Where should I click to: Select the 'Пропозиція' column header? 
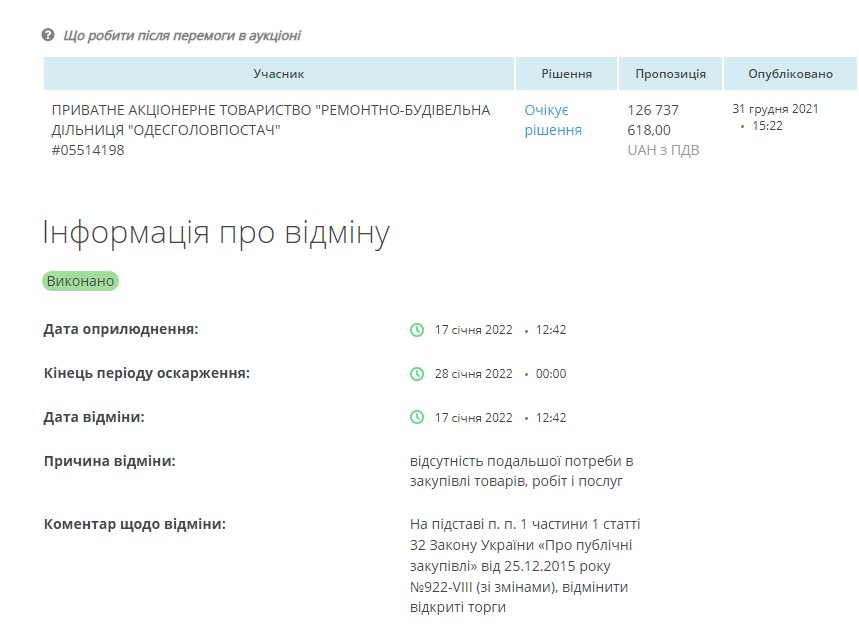670,74
